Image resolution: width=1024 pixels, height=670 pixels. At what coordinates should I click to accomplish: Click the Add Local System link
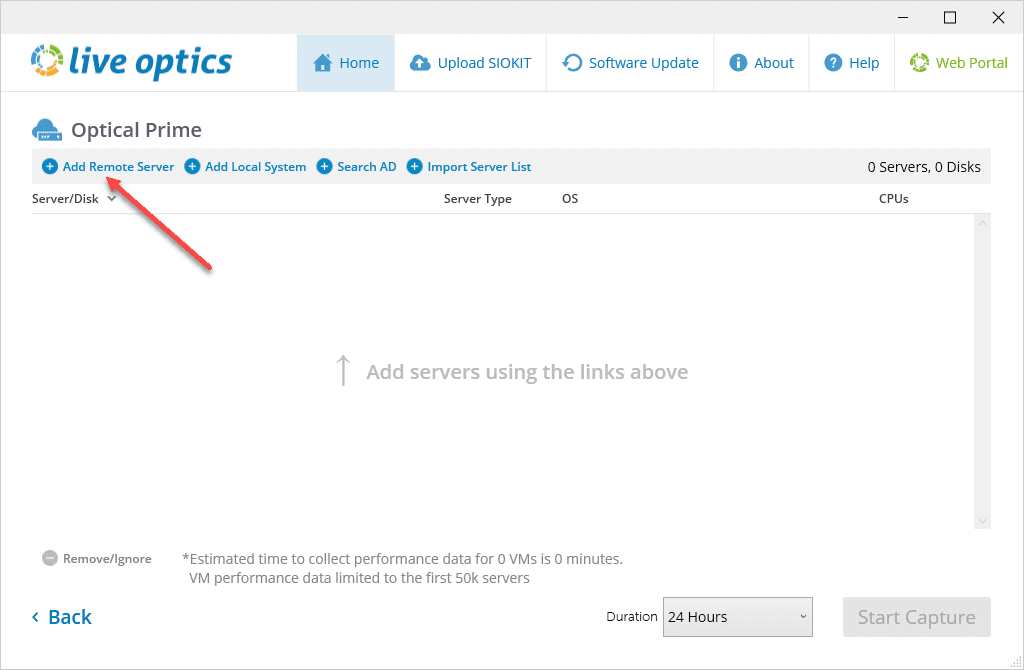coord(255,167)
